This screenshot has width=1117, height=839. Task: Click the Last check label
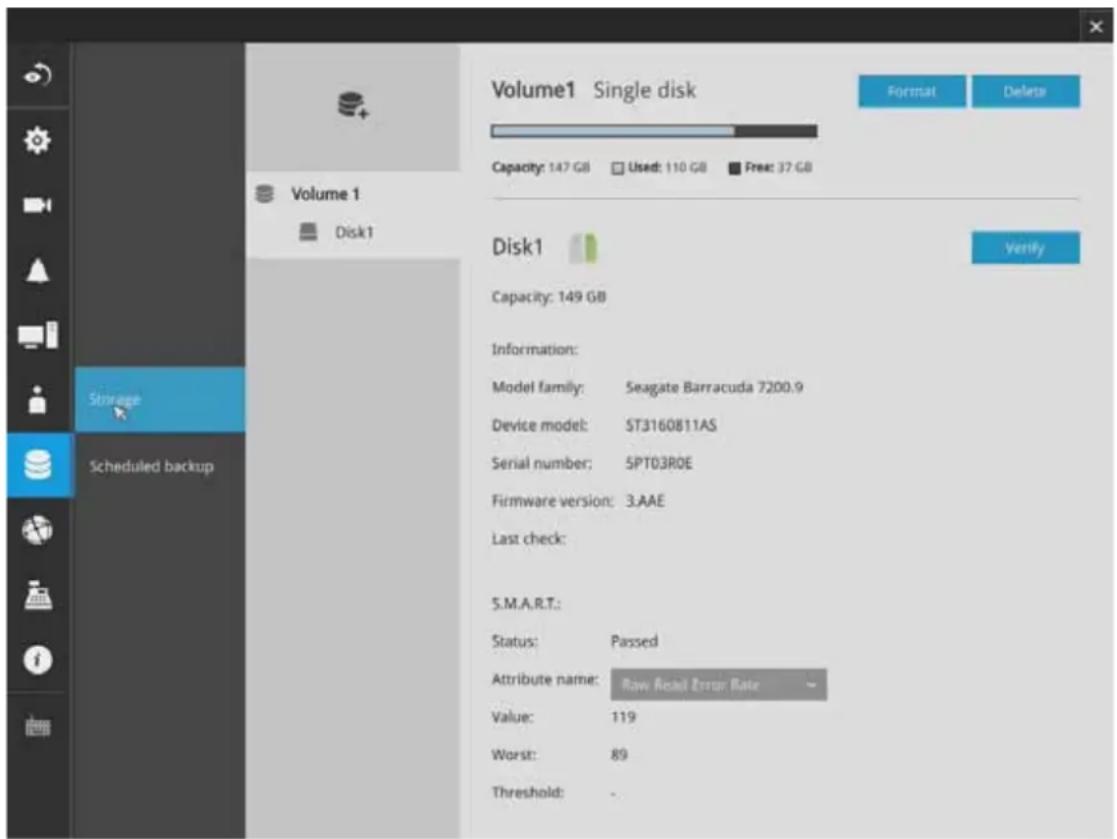click(x=529, y=539)
